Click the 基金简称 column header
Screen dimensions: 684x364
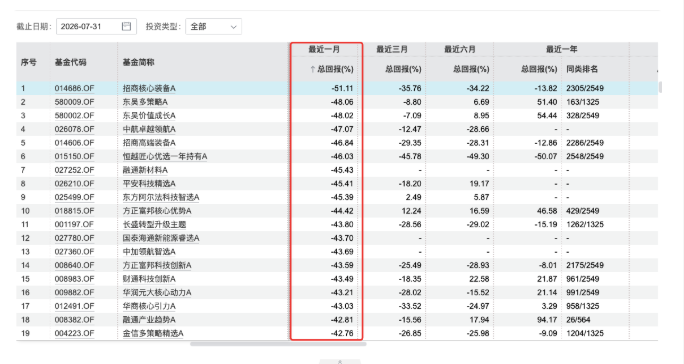(138, 62)
